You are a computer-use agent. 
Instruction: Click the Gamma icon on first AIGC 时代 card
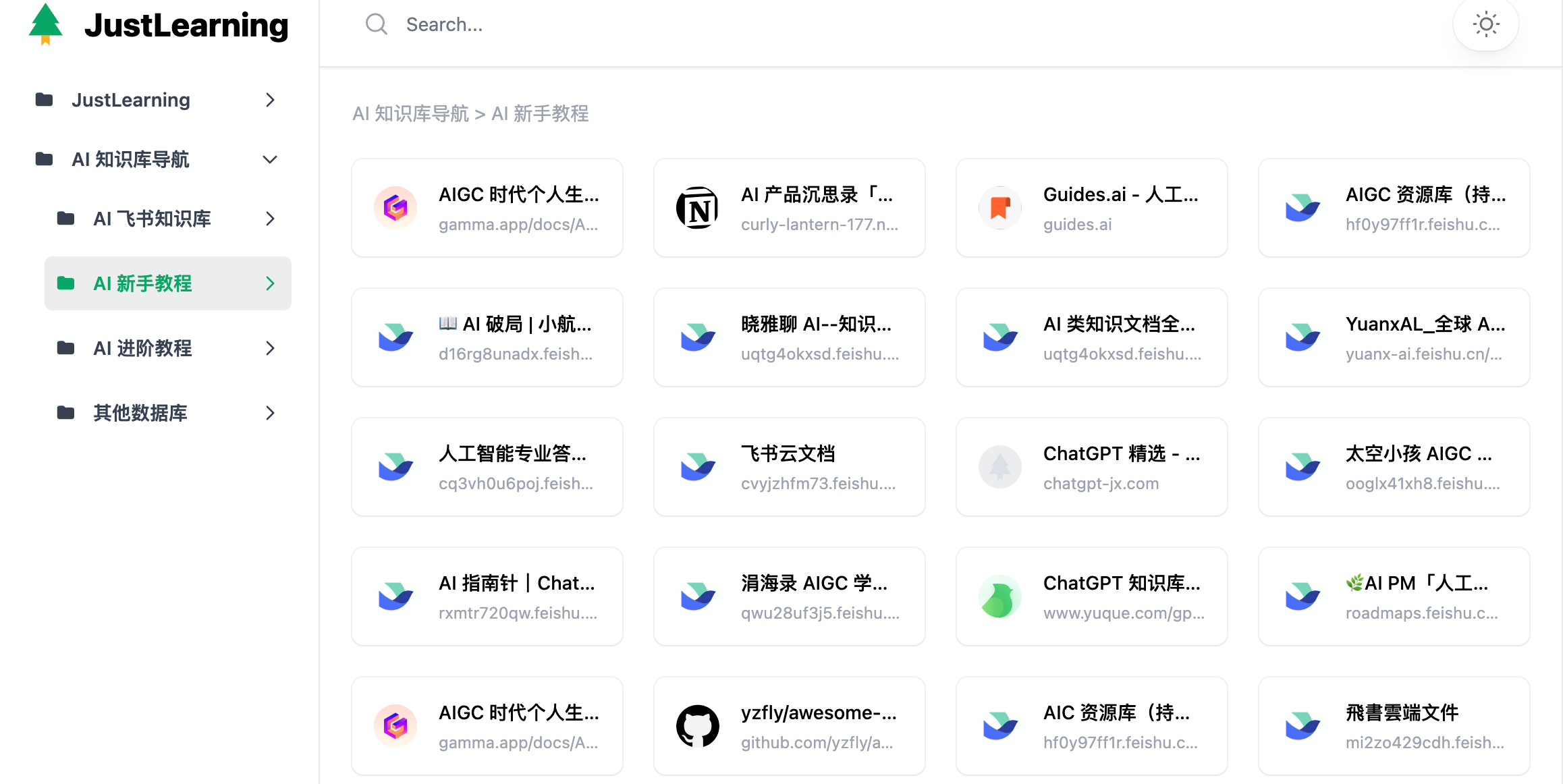[395, 208]
